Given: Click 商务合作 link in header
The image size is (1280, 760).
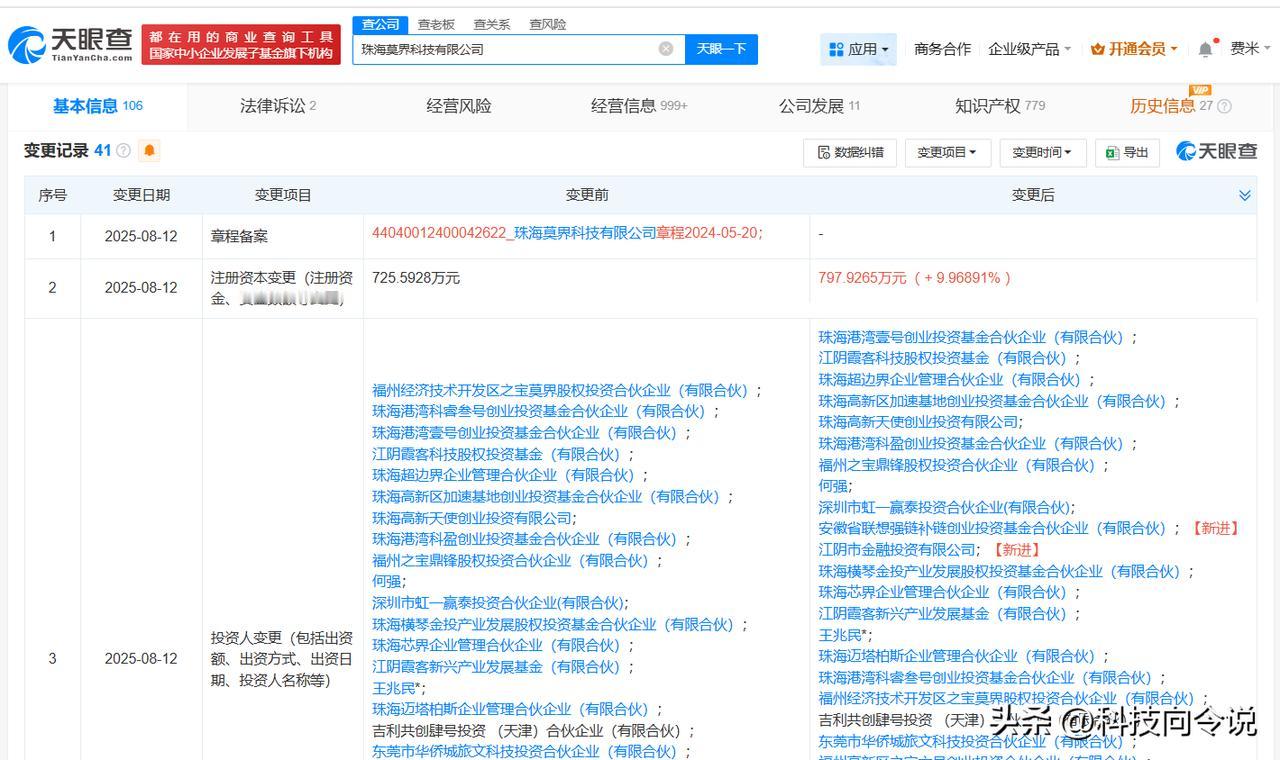Looking at the screenshot, I should 942,49.
